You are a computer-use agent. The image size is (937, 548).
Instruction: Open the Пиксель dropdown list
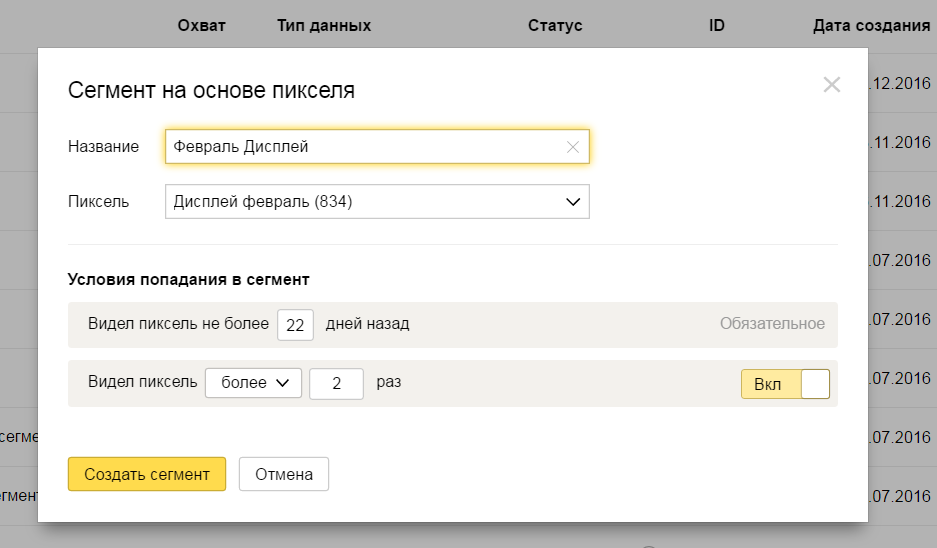click(377, 201)
